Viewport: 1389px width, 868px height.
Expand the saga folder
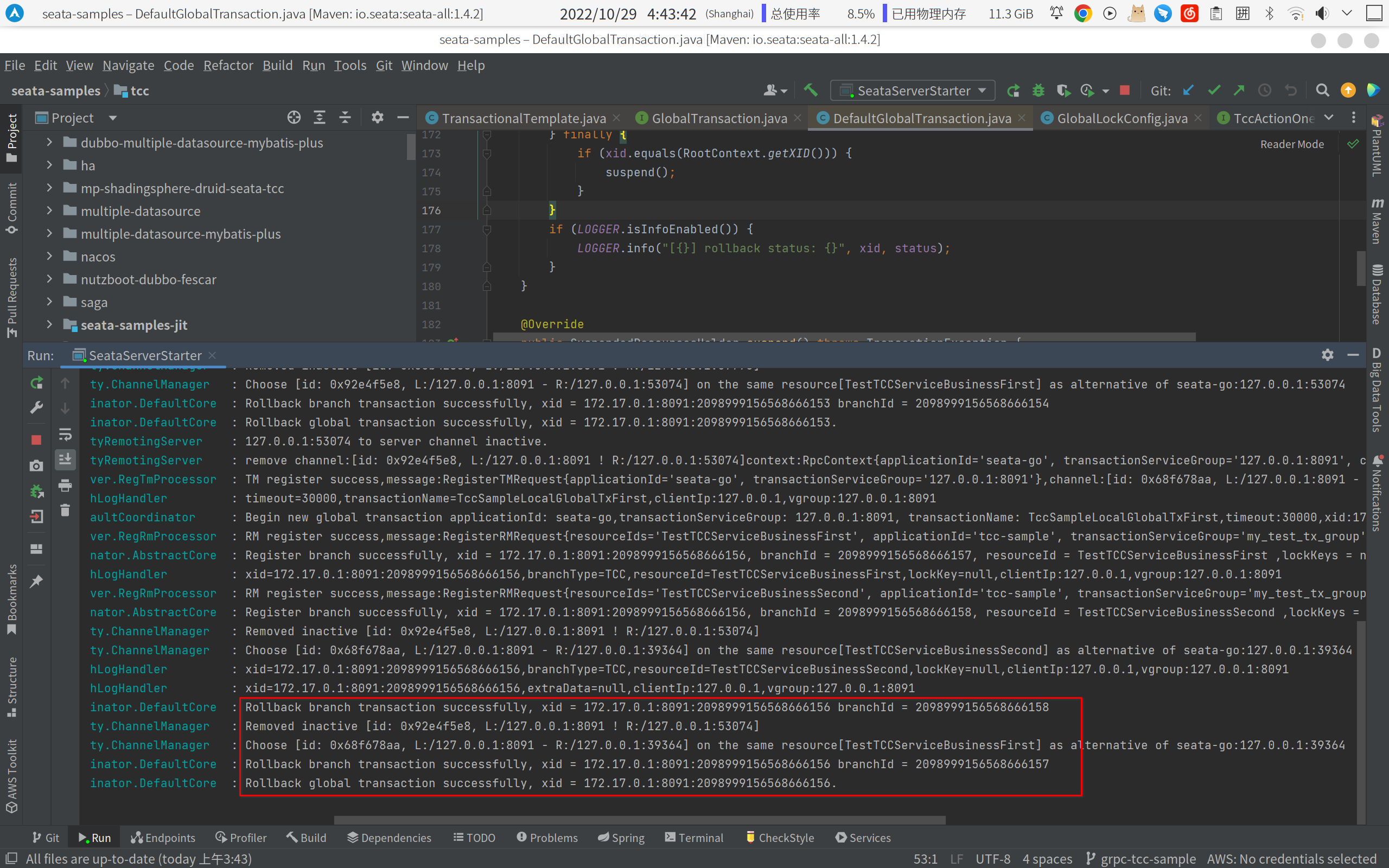click(49, 302)
